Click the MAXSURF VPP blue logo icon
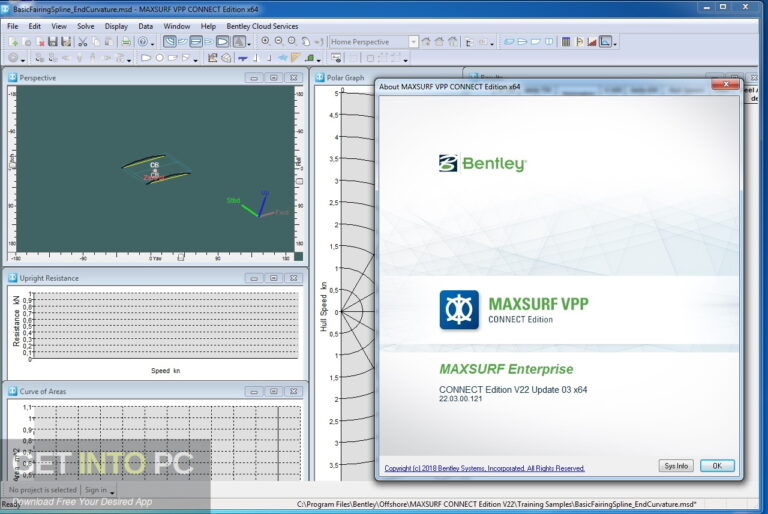The width and height of the screenshot is (768, 514). tap(459, 310)
